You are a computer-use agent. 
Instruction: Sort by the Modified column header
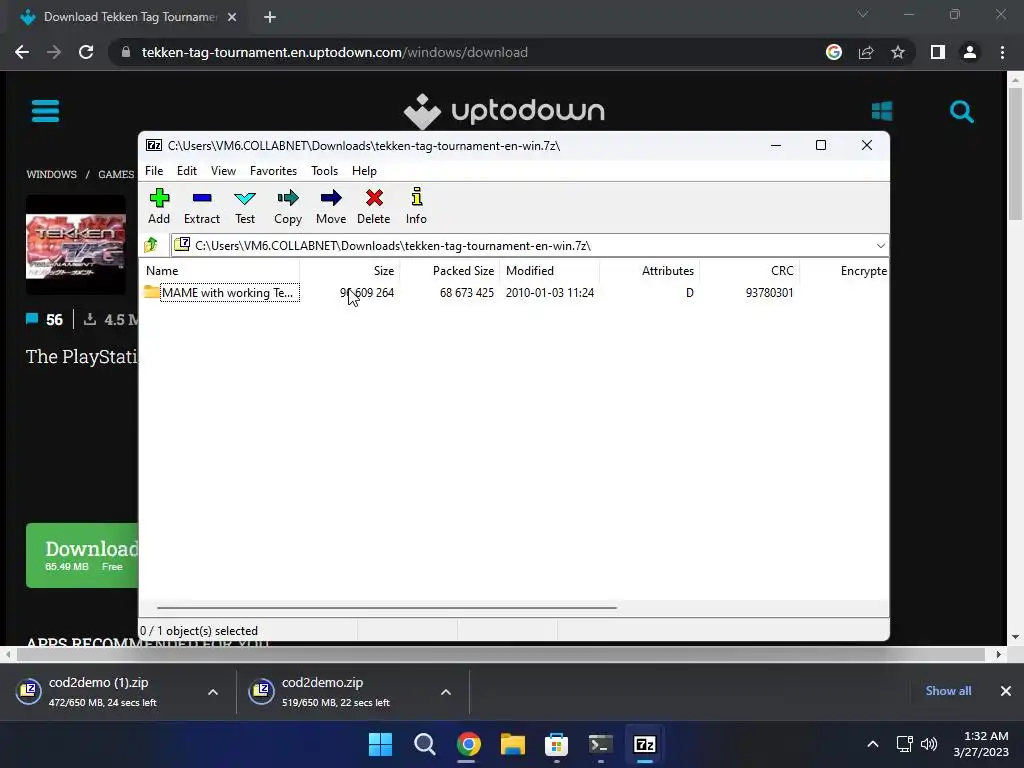pyautogui.click(x=530, y=271)
